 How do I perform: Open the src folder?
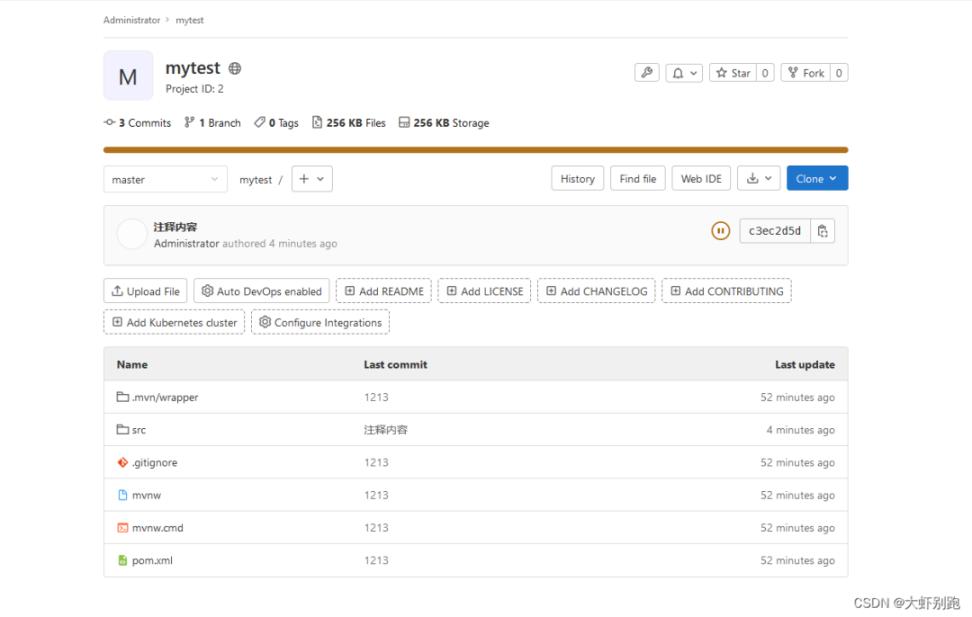click(138, 430)
